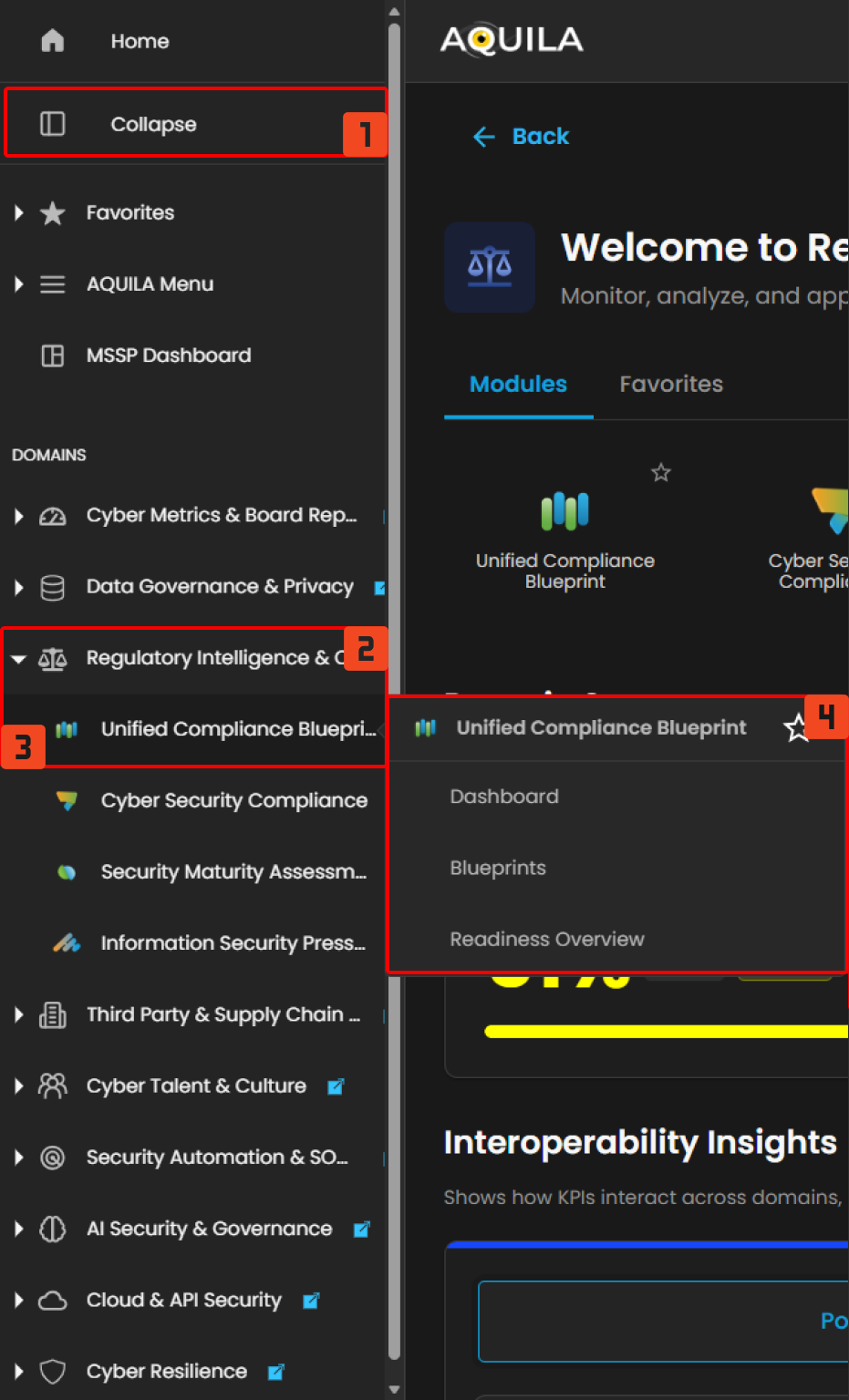Image resolution: width=849 pixels, height=1400 pixels.
Task: Click the AQUILA Menu hamburger icon
Action: tap(53, 284)
